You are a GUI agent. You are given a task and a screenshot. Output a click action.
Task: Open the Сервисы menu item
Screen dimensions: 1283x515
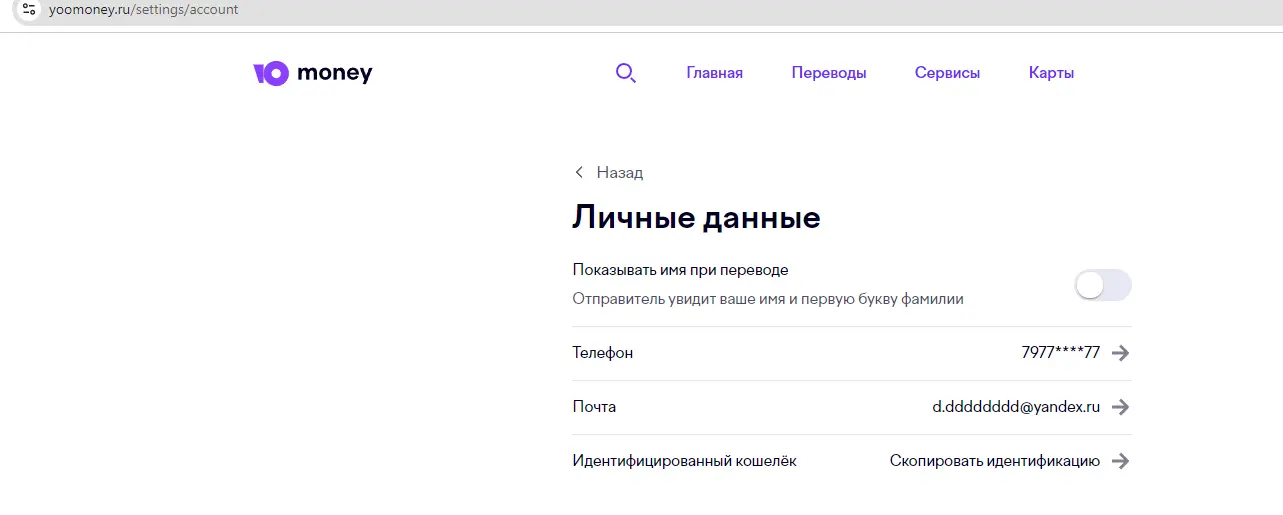pyautogui.click(x=948, y=73)
